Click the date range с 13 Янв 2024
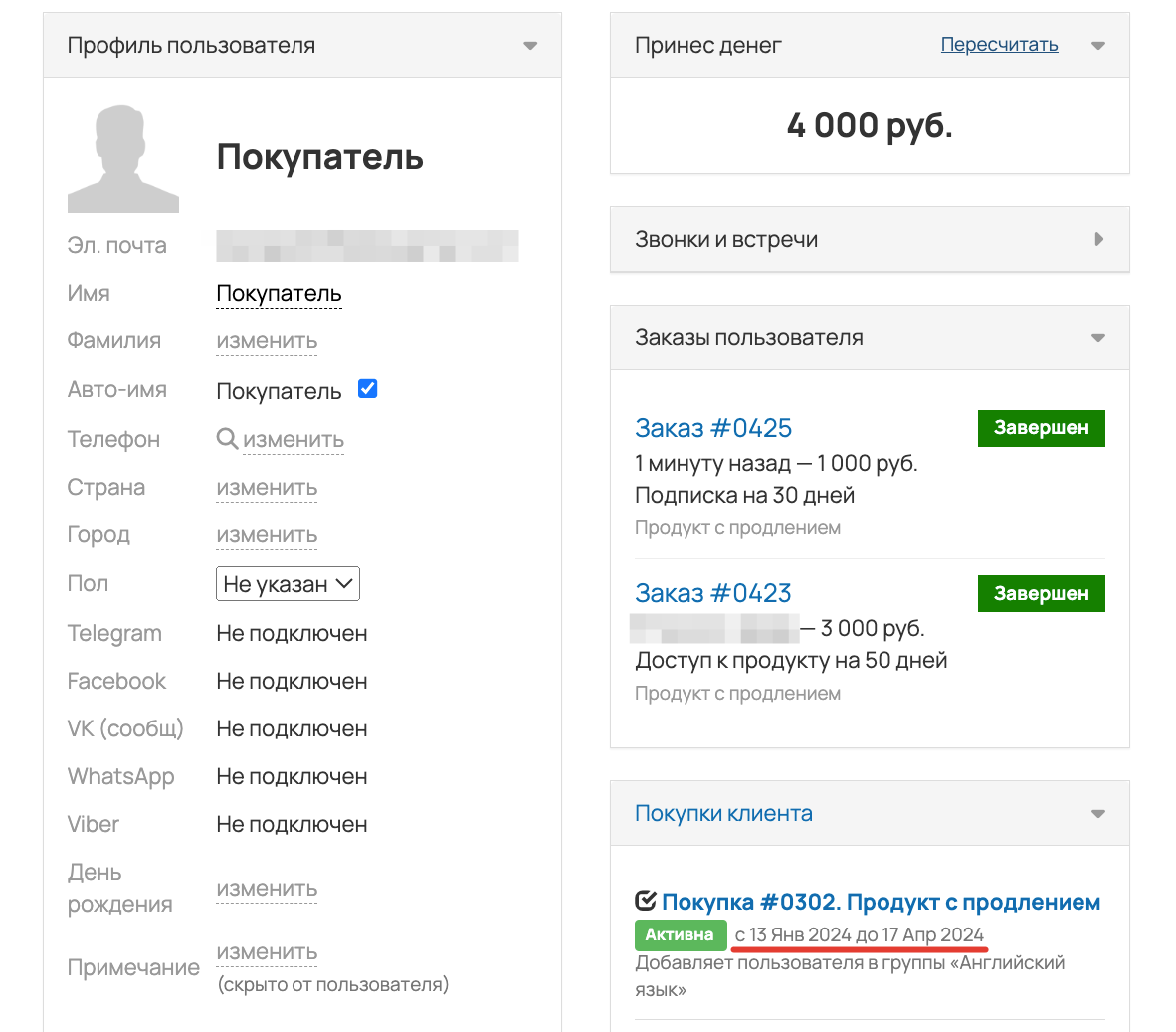The height and width of the screenshot is (1032, 1176). [x=859, y=935]
